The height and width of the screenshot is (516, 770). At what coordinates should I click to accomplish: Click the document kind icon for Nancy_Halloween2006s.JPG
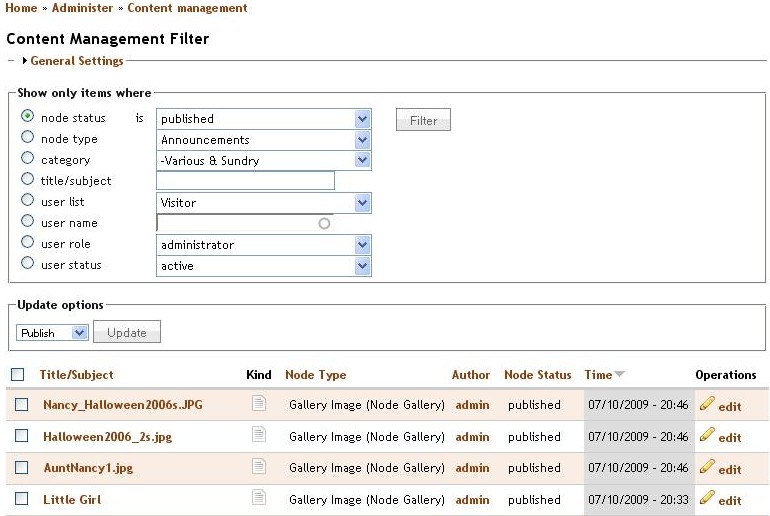[259, 404]
